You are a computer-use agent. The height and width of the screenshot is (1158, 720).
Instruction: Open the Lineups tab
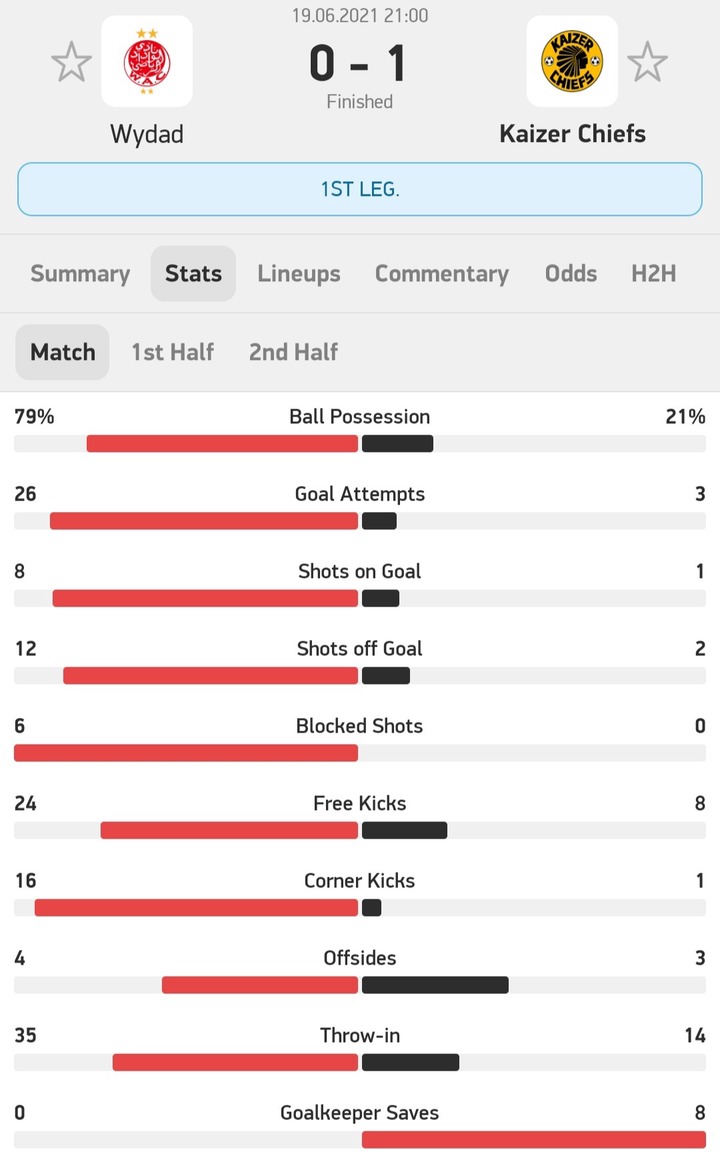click(x=298, y=273)
